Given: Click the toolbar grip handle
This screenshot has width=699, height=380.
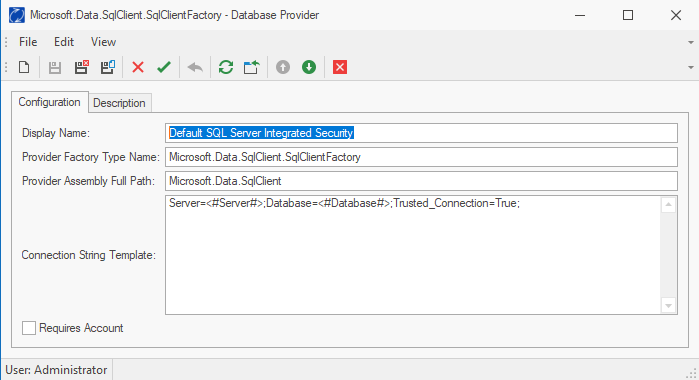Looking at the screenshot, I should pyautogui.click(x=6, y=67).
